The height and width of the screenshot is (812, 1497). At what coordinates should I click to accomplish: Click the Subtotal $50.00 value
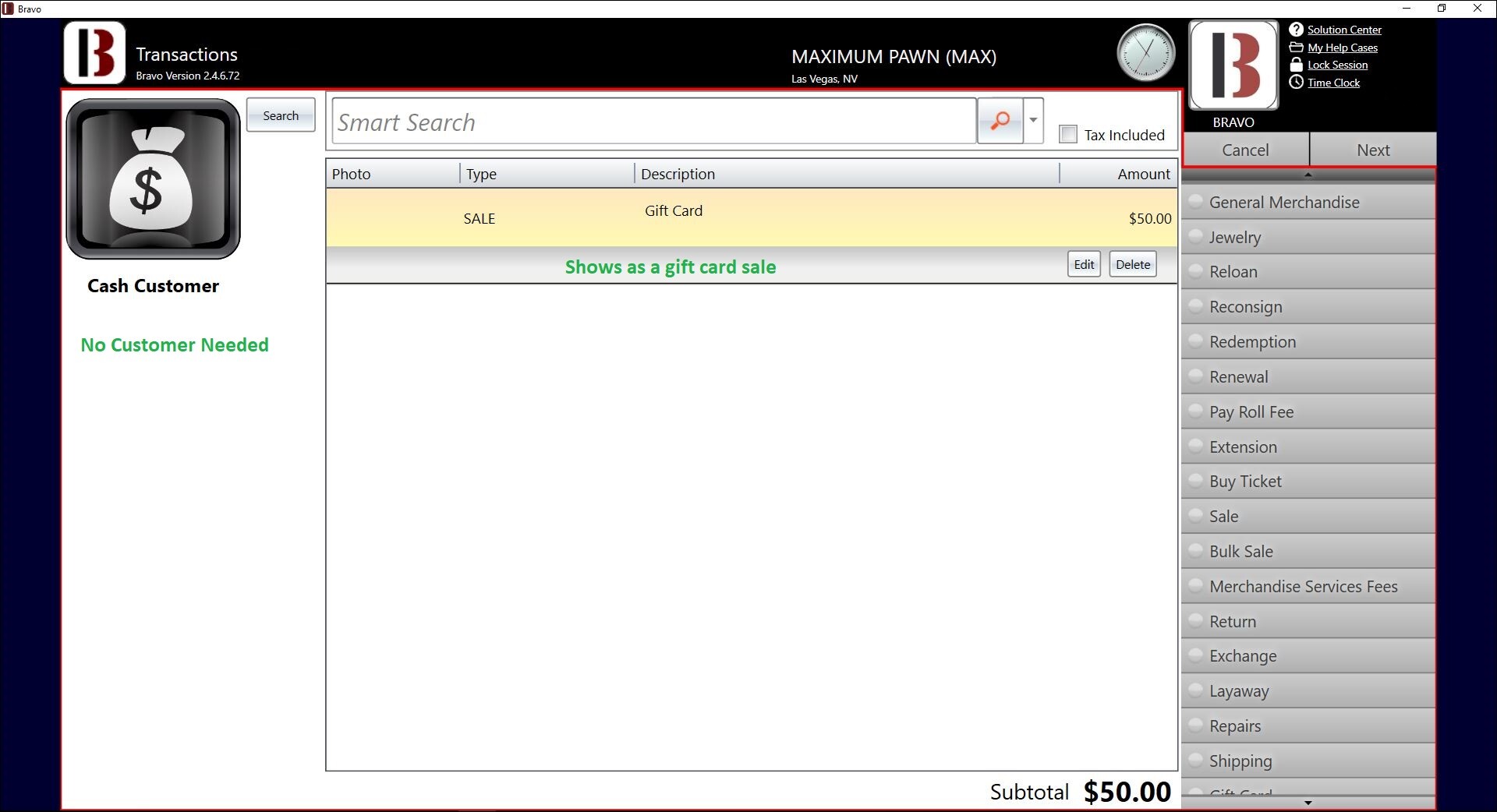click(x=1127, y=792)
